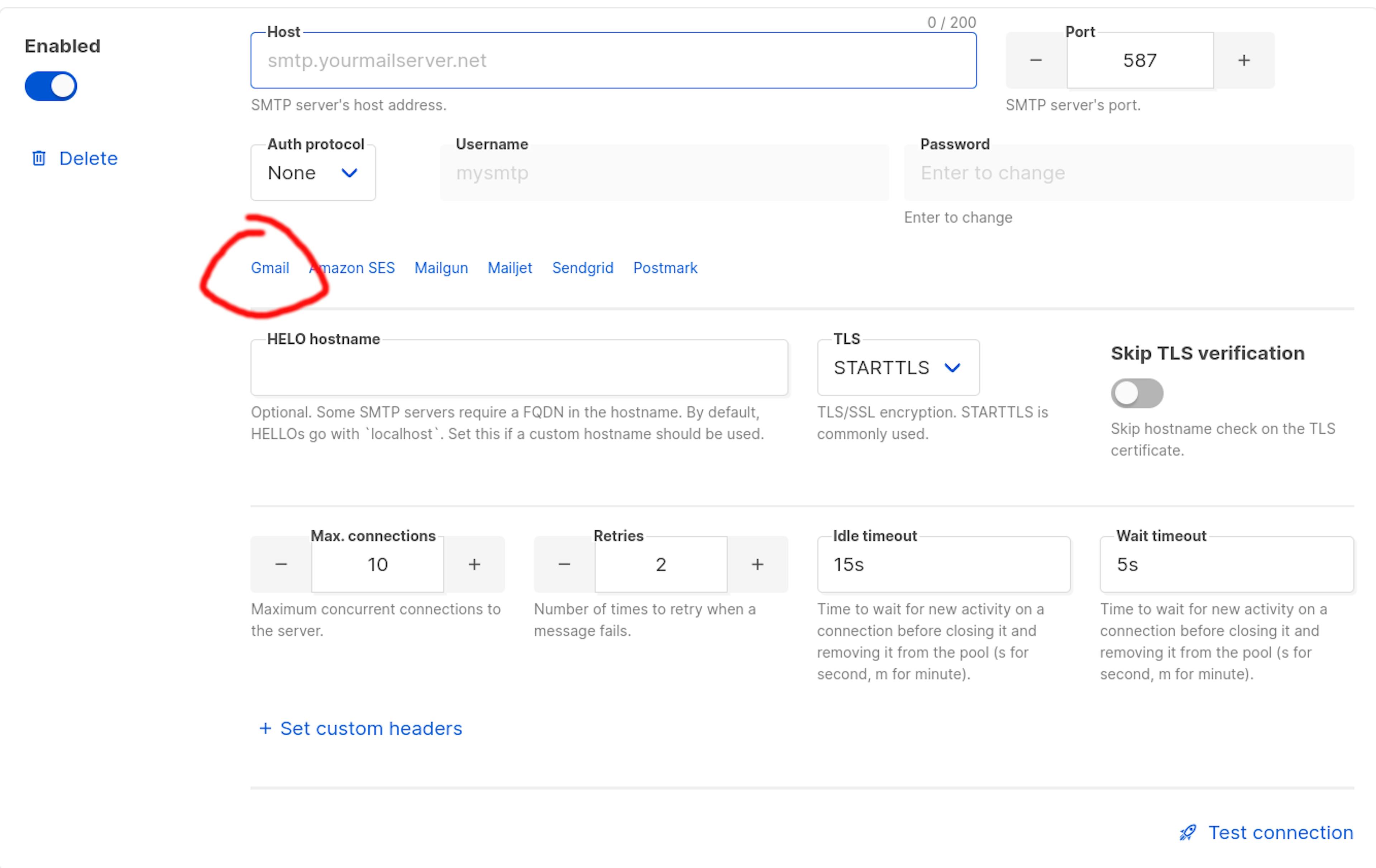Screen dimensions: 1376x868
Task: Click the rocket icon for Test connection
Action: coord(1188,833)
